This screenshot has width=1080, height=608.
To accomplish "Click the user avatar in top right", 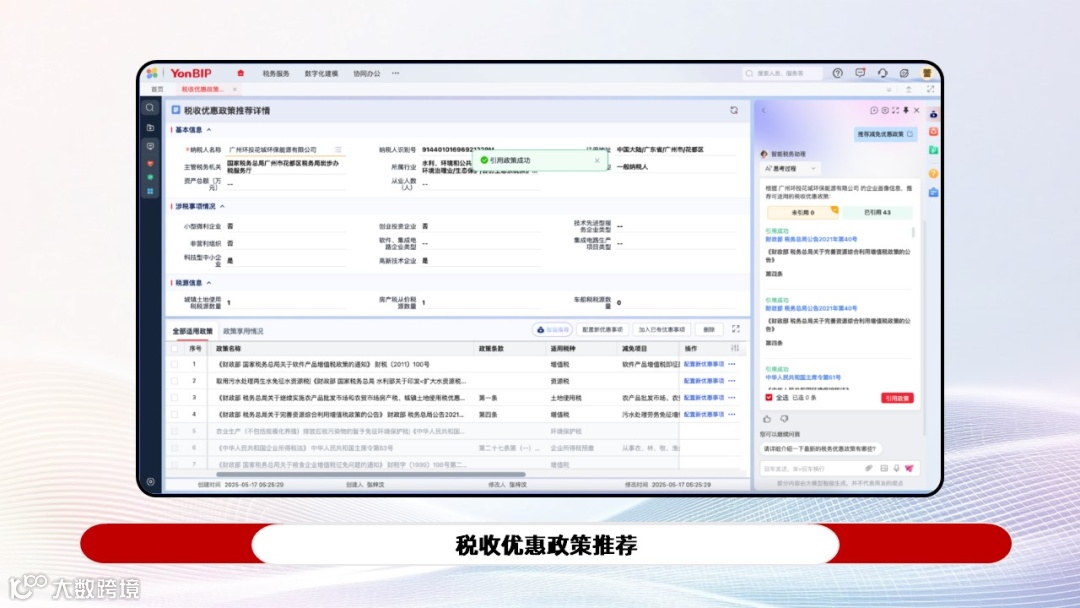I will 927,73.
